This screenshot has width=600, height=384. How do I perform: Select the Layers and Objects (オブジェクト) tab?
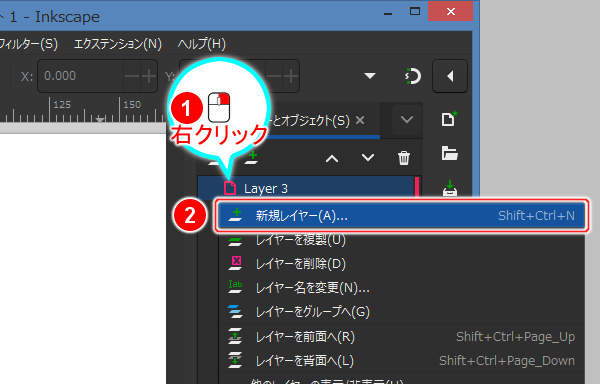310,121
